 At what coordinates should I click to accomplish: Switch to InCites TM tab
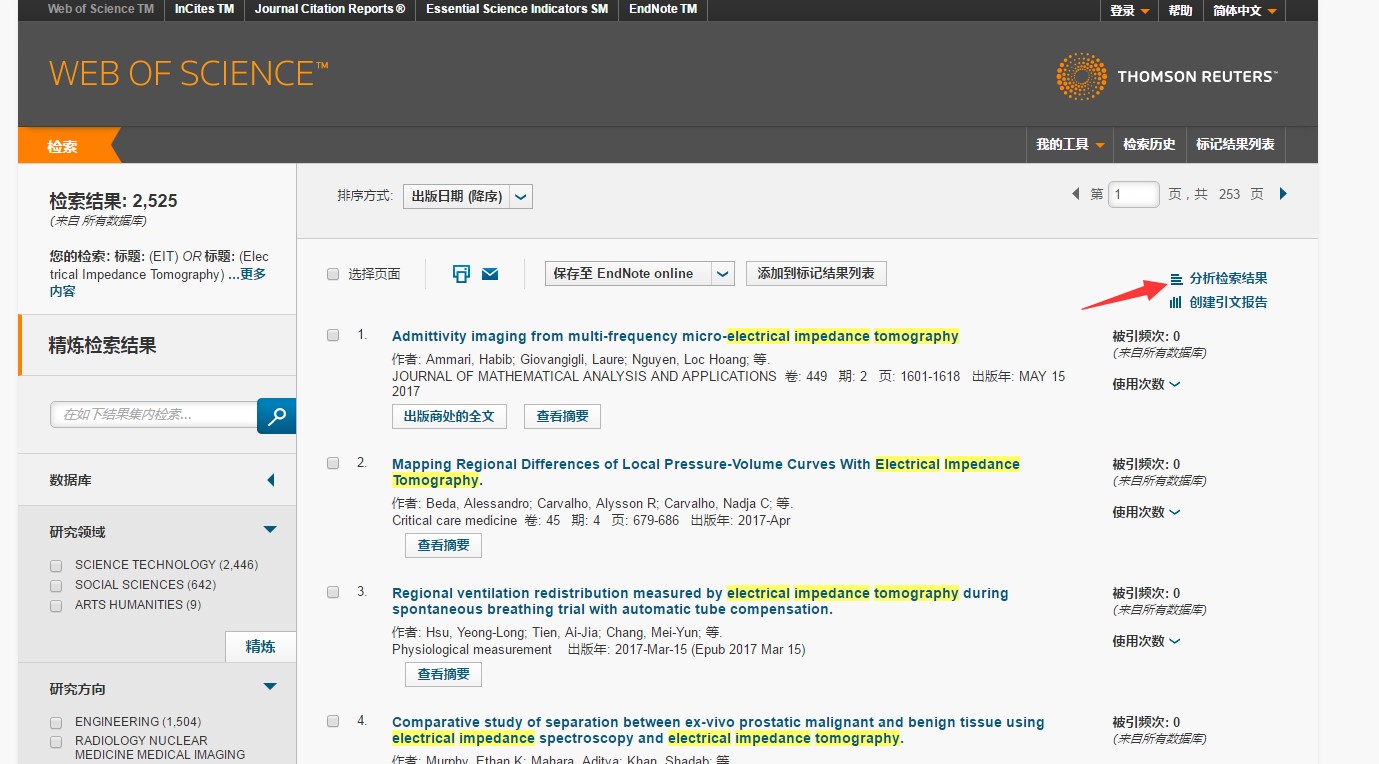[x=204, y=9]
